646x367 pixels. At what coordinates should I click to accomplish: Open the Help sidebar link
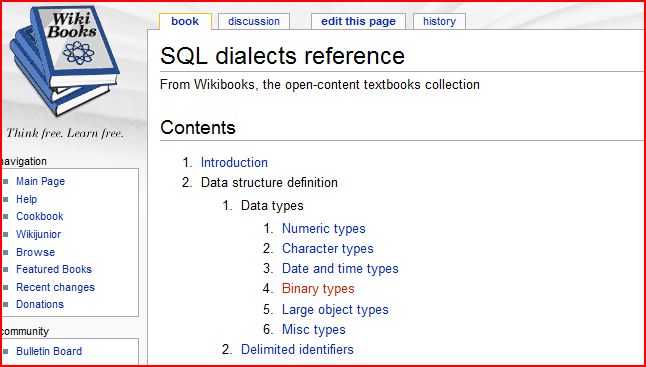pos(26,199)
